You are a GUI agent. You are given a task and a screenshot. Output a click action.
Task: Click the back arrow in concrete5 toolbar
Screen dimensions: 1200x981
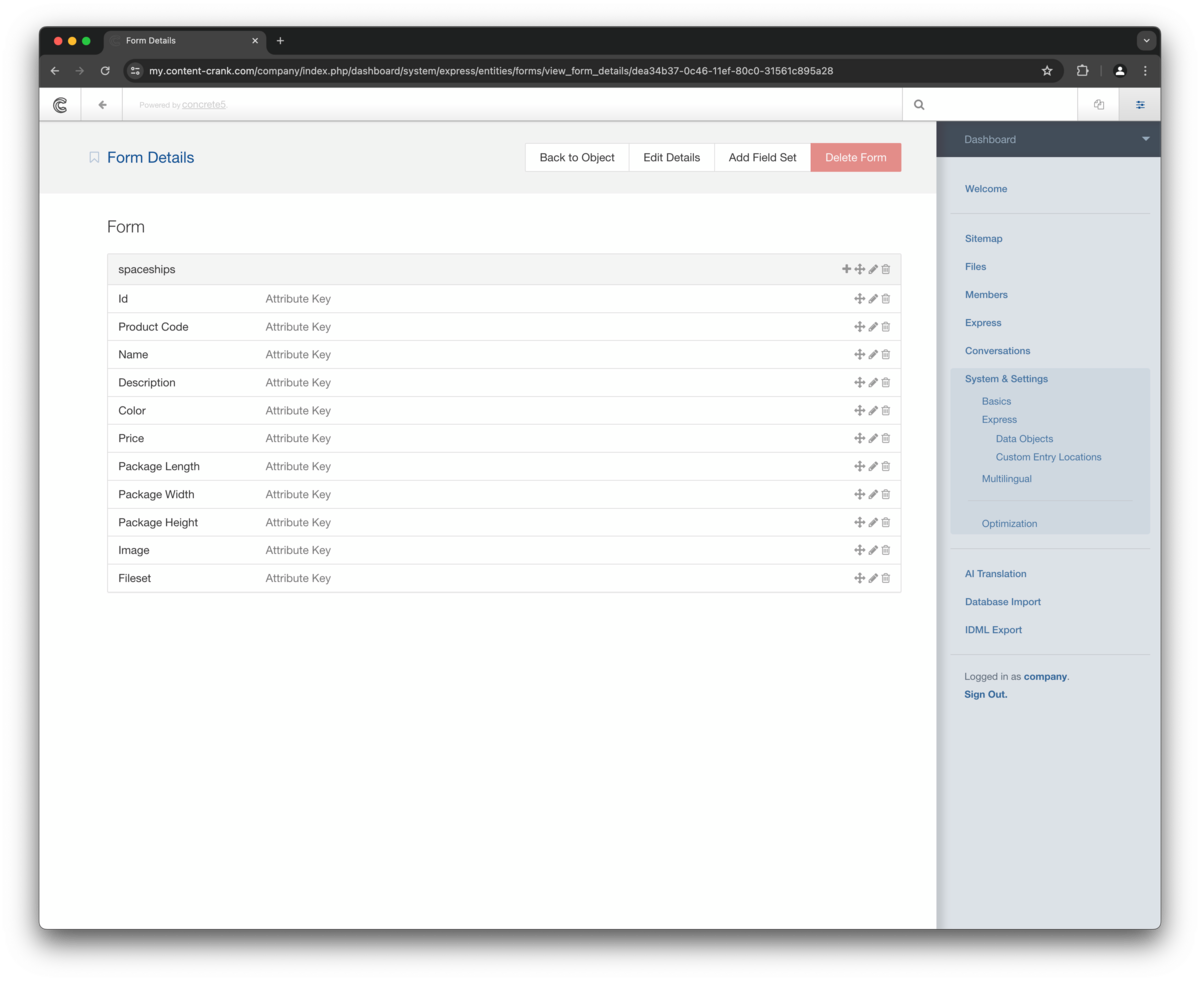102,104
